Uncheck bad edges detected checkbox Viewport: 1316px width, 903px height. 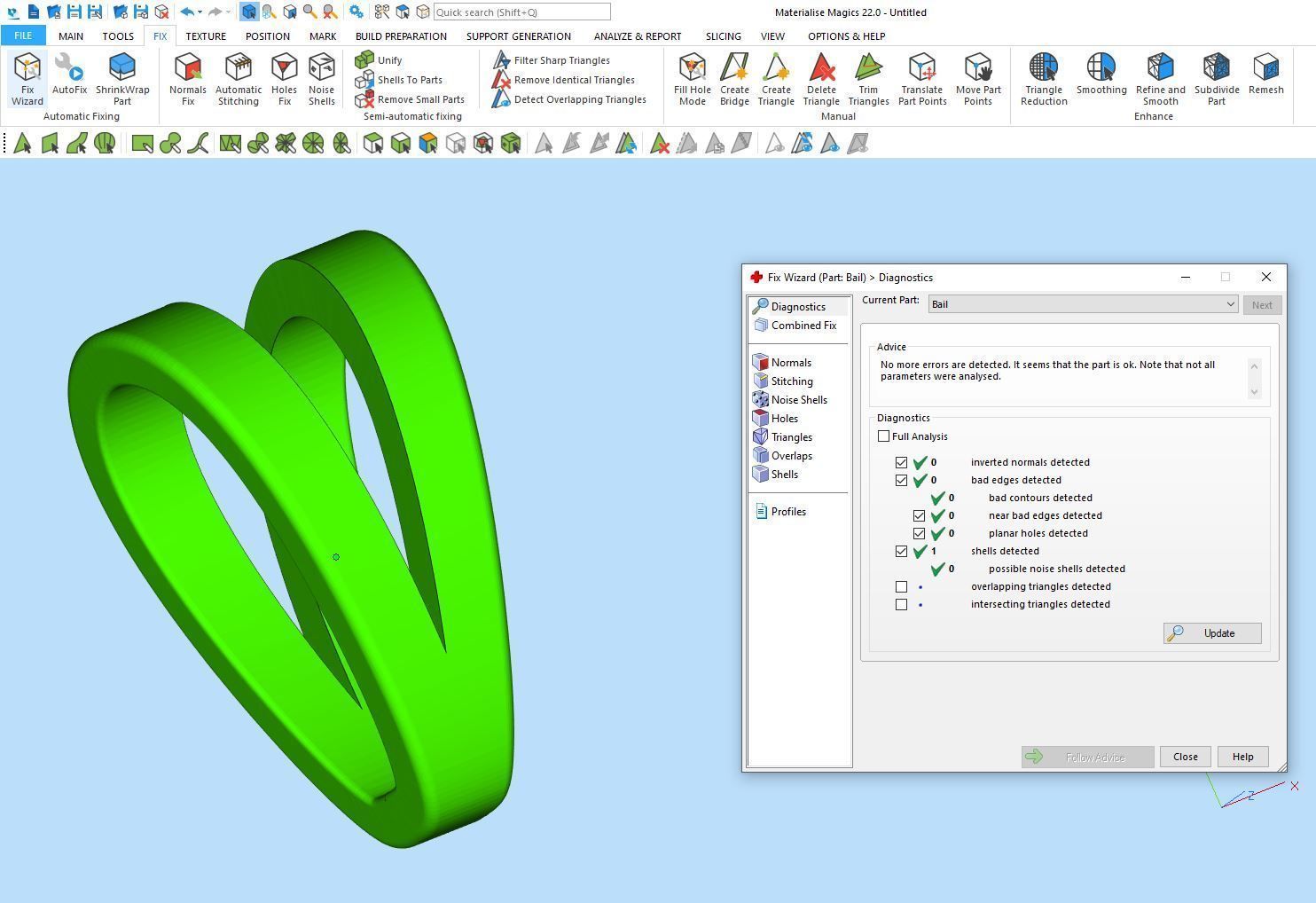(901, 480)
